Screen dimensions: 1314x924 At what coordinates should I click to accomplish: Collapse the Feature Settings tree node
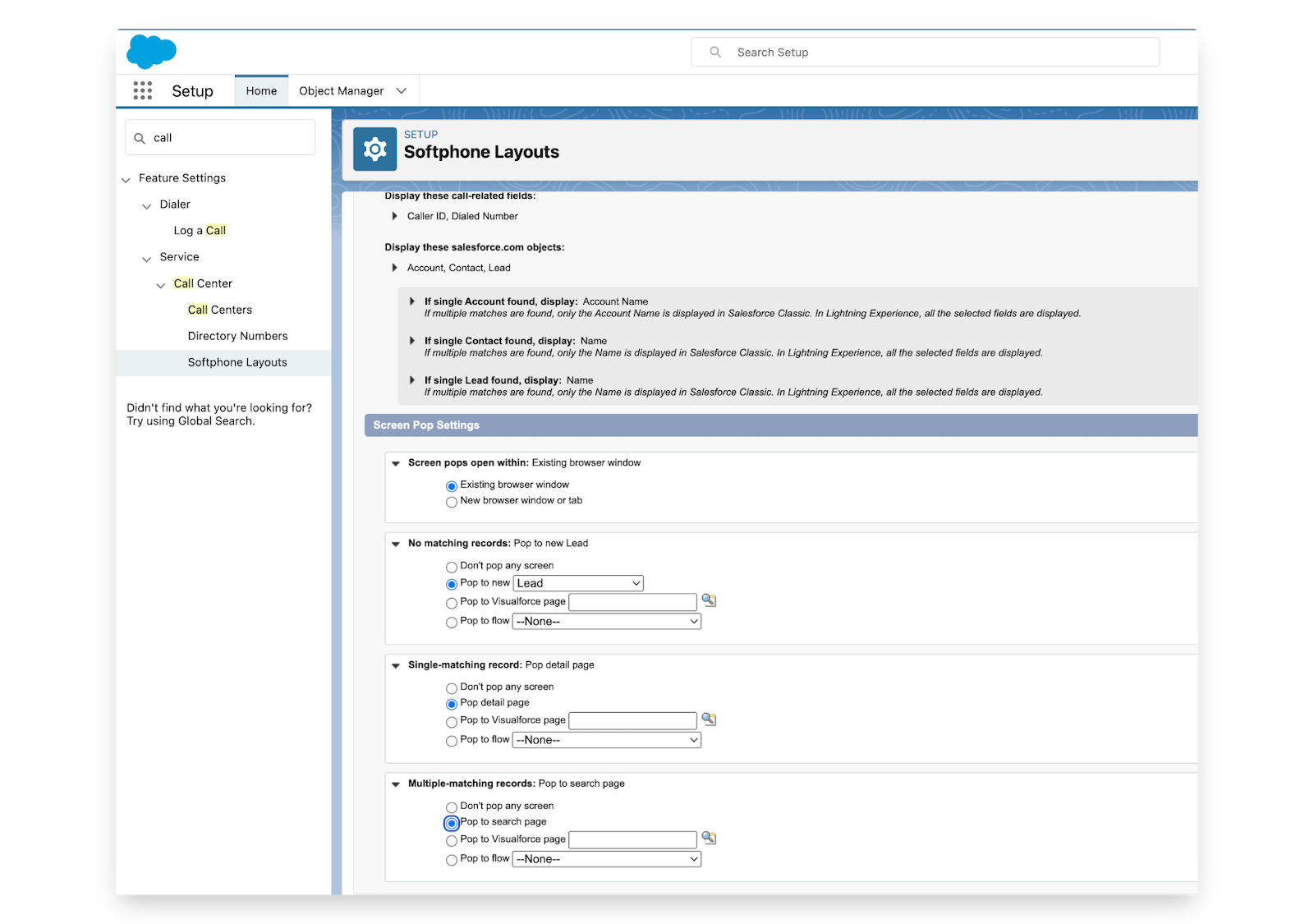[126, 179]
